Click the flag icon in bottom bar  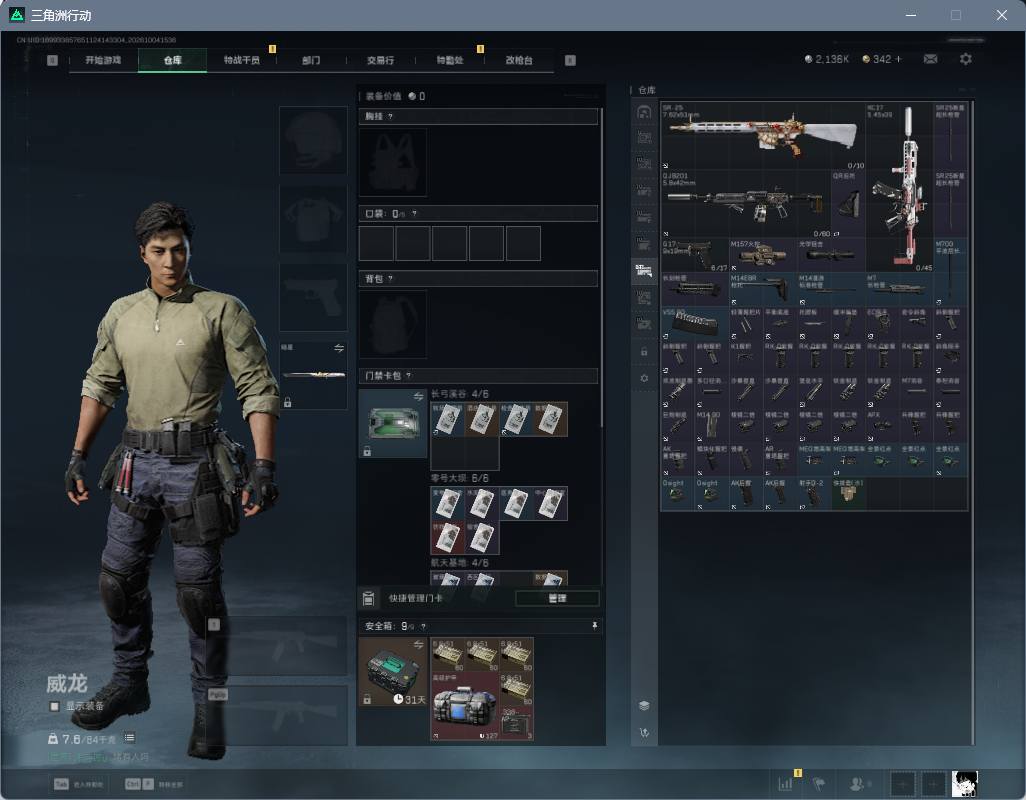point(818,783)
